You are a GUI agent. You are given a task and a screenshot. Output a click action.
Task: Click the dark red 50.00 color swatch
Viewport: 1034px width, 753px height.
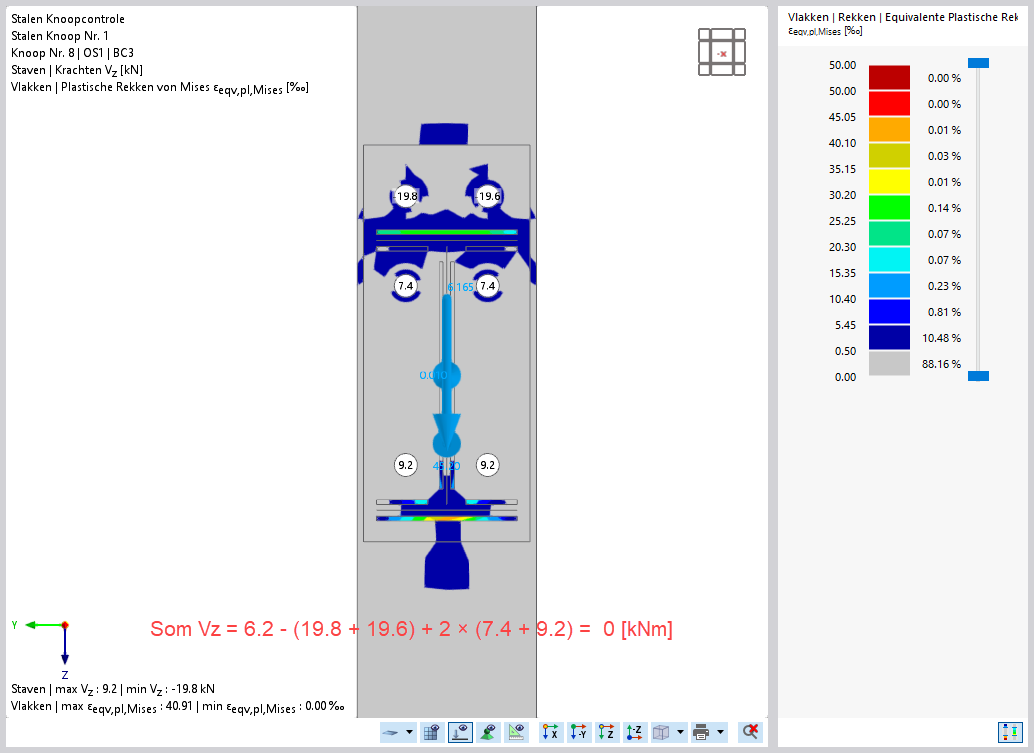(889, 77)
